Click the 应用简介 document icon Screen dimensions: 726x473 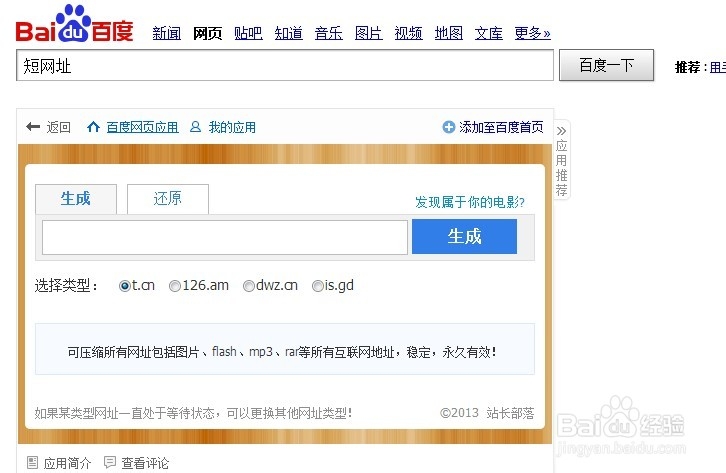(x=32, y=462)
